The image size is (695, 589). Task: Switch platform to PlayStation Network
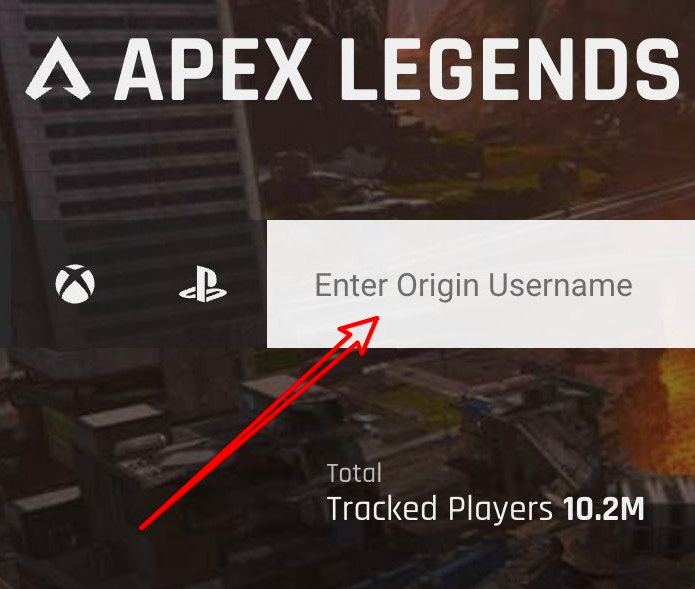click(x=203, y=284)
